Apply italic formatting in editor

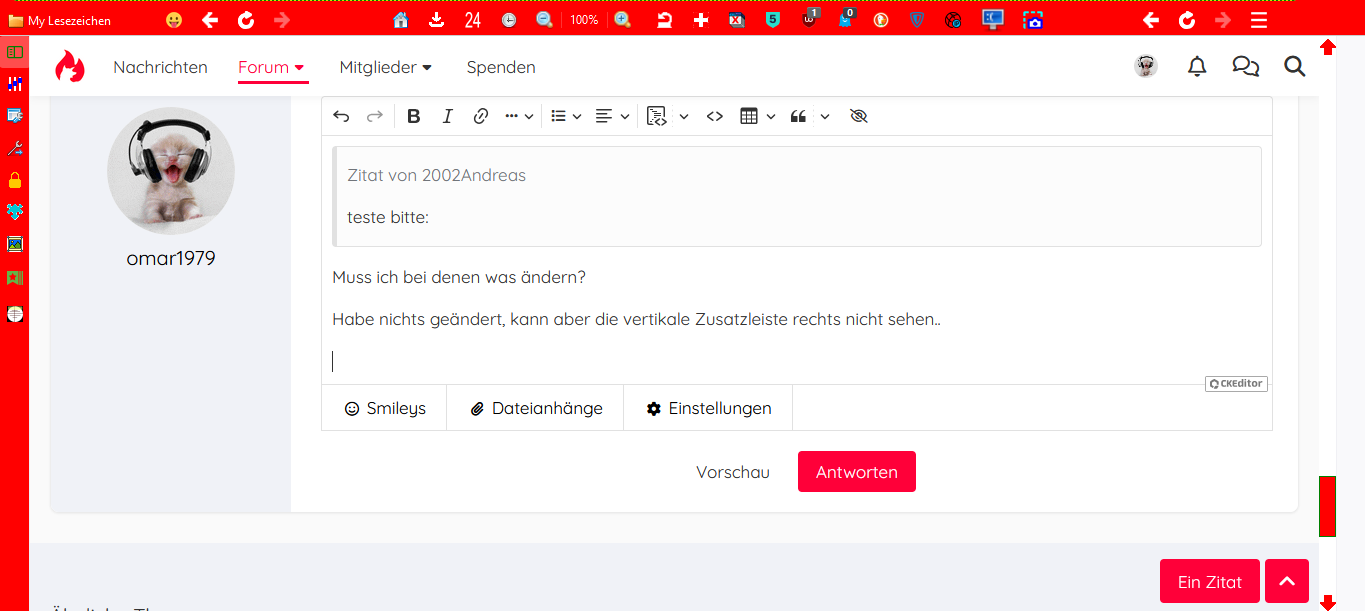click(x=447, y=116)
